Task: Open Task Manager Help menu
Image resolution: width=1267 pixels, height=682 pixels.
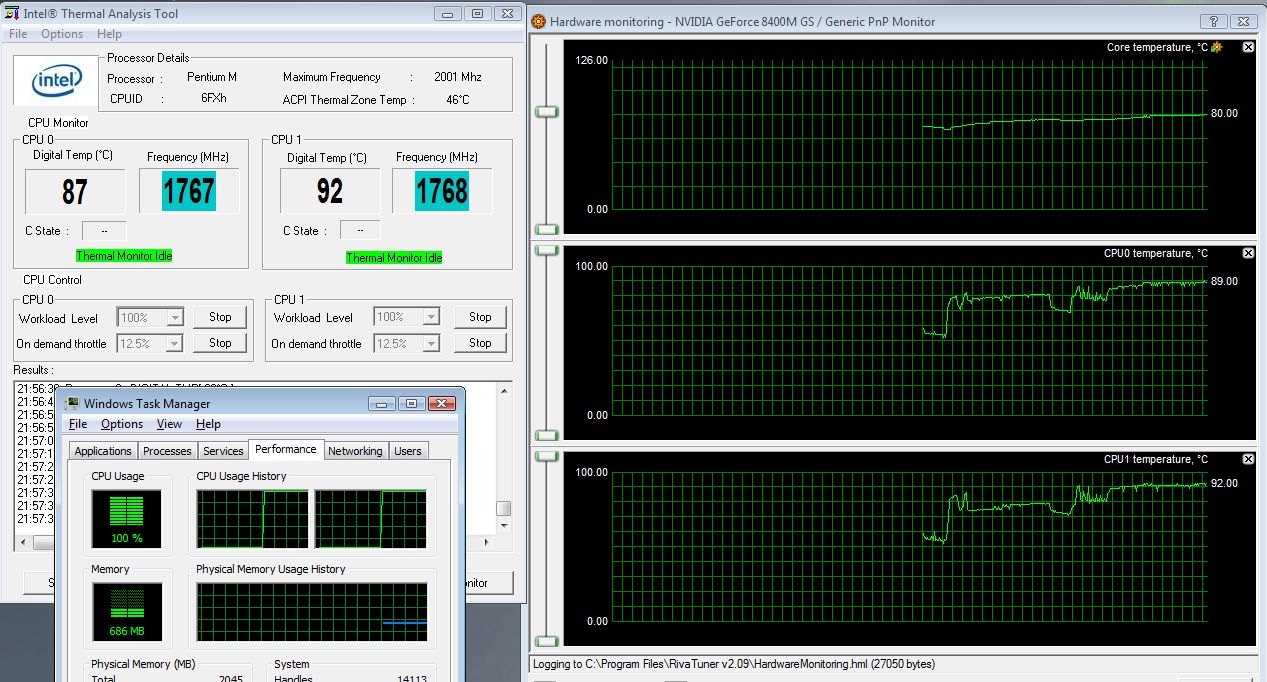Action: (208, 424)
